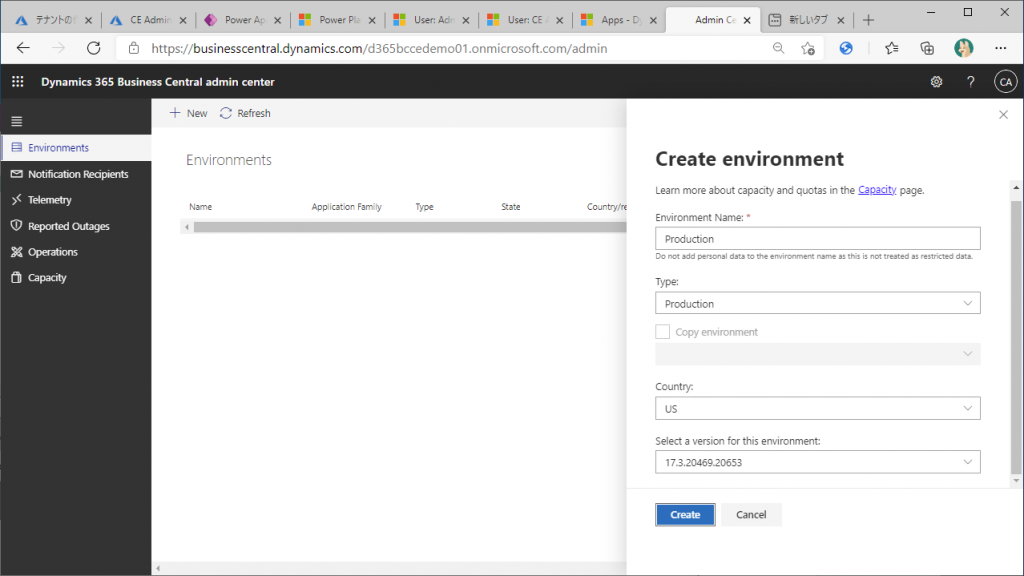Open the CA account avatar
Viewport: 1024px width, 576px height.
point(1005,82)
